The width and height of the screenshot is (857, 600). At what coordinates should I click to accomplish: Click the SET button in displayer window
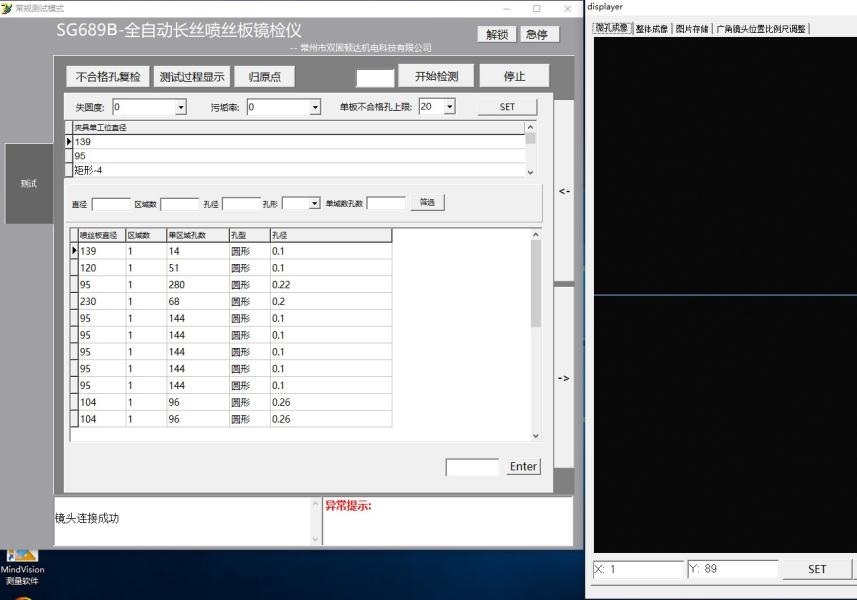(817, 569)
